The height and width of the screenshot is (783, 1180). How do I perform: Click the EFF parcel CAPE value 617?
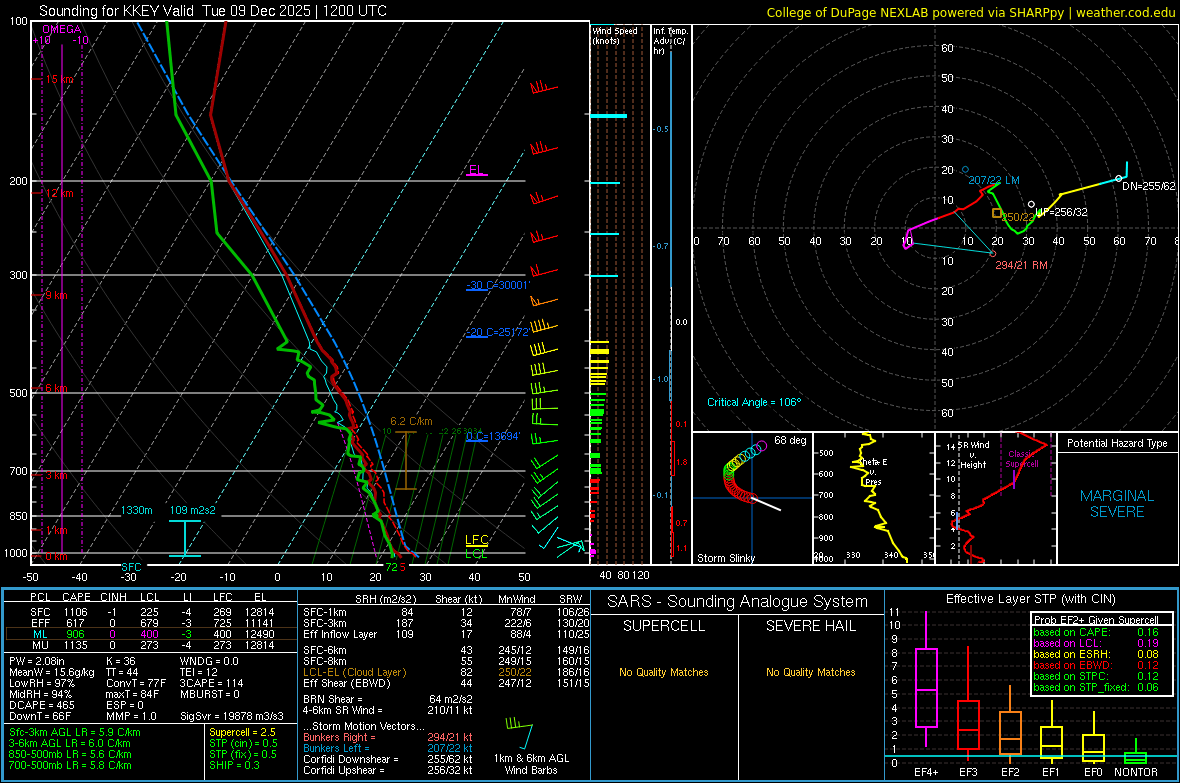[x=75, y=623]
